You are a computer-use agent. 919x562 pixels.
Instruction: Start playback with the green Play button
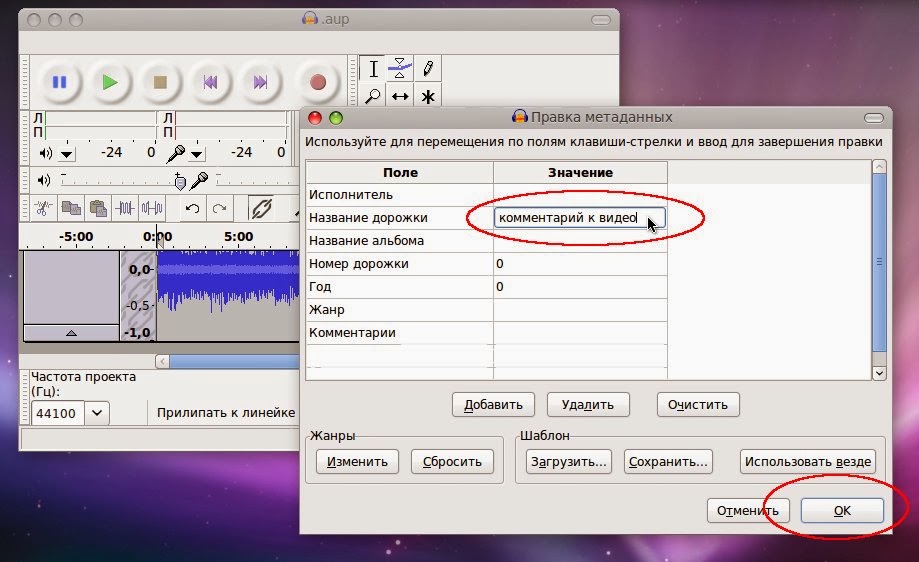[x=110, y=82]
